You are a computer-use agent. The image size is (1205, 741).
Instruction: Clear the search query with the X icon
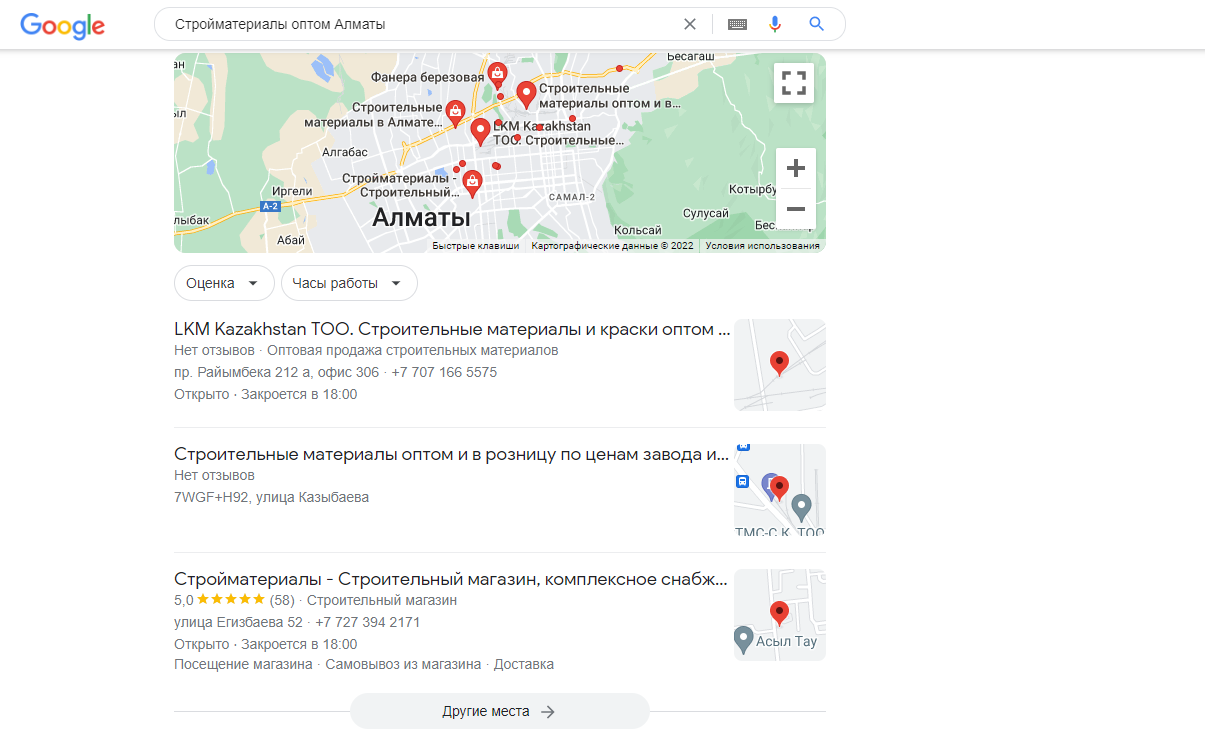point(689,24)
